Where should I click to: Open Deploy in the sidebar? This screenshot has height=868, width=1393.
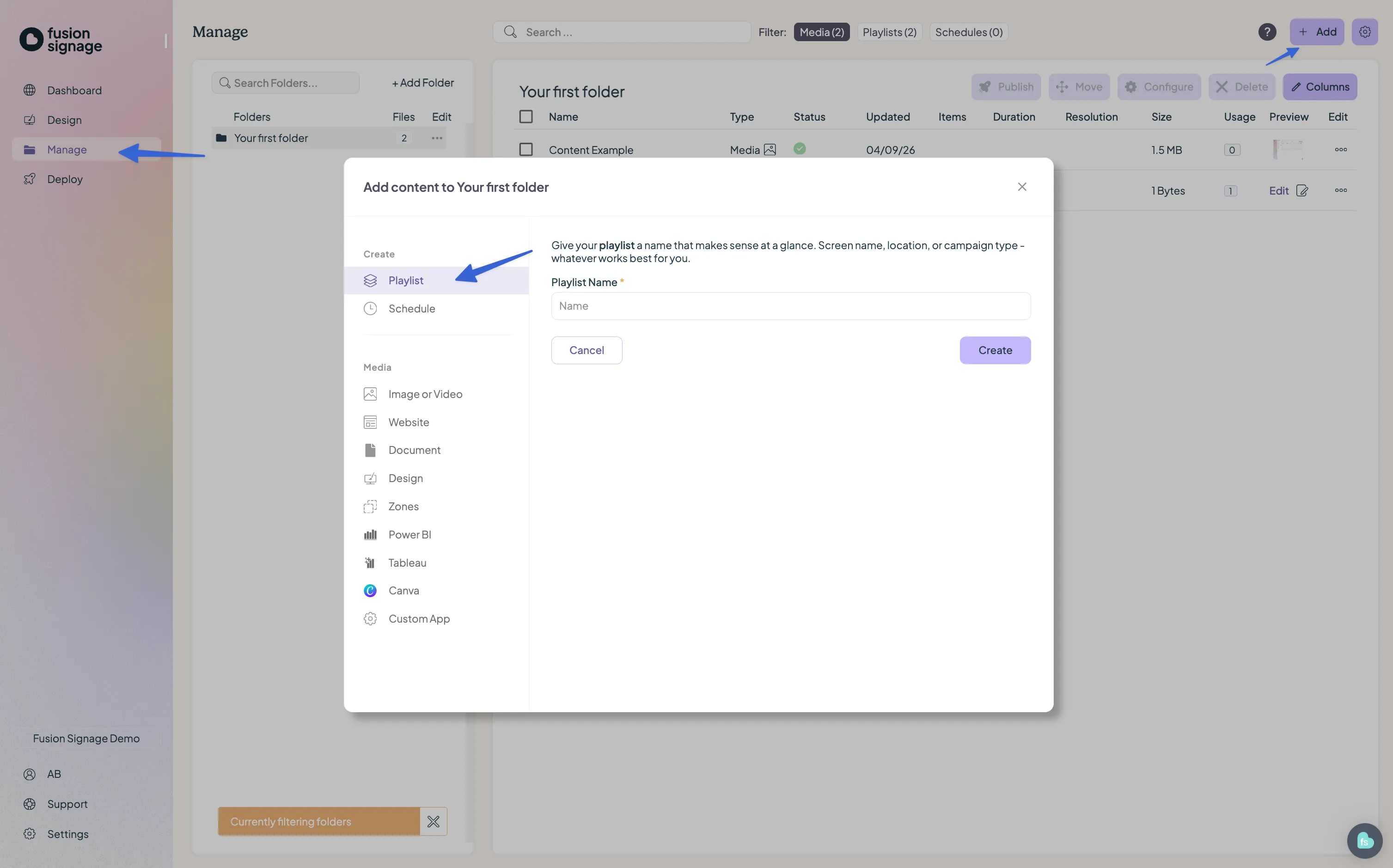[x=86, y=179]
